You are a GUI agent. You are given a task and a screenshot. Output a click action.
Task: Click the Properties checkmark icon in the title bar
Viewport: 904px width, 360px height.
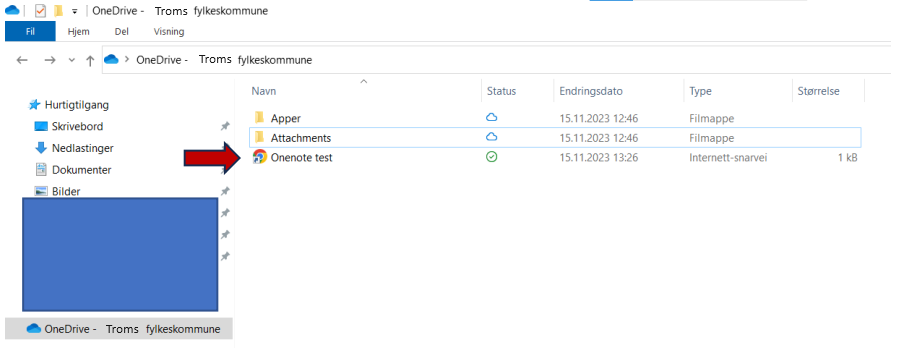[x=40, y=11]
